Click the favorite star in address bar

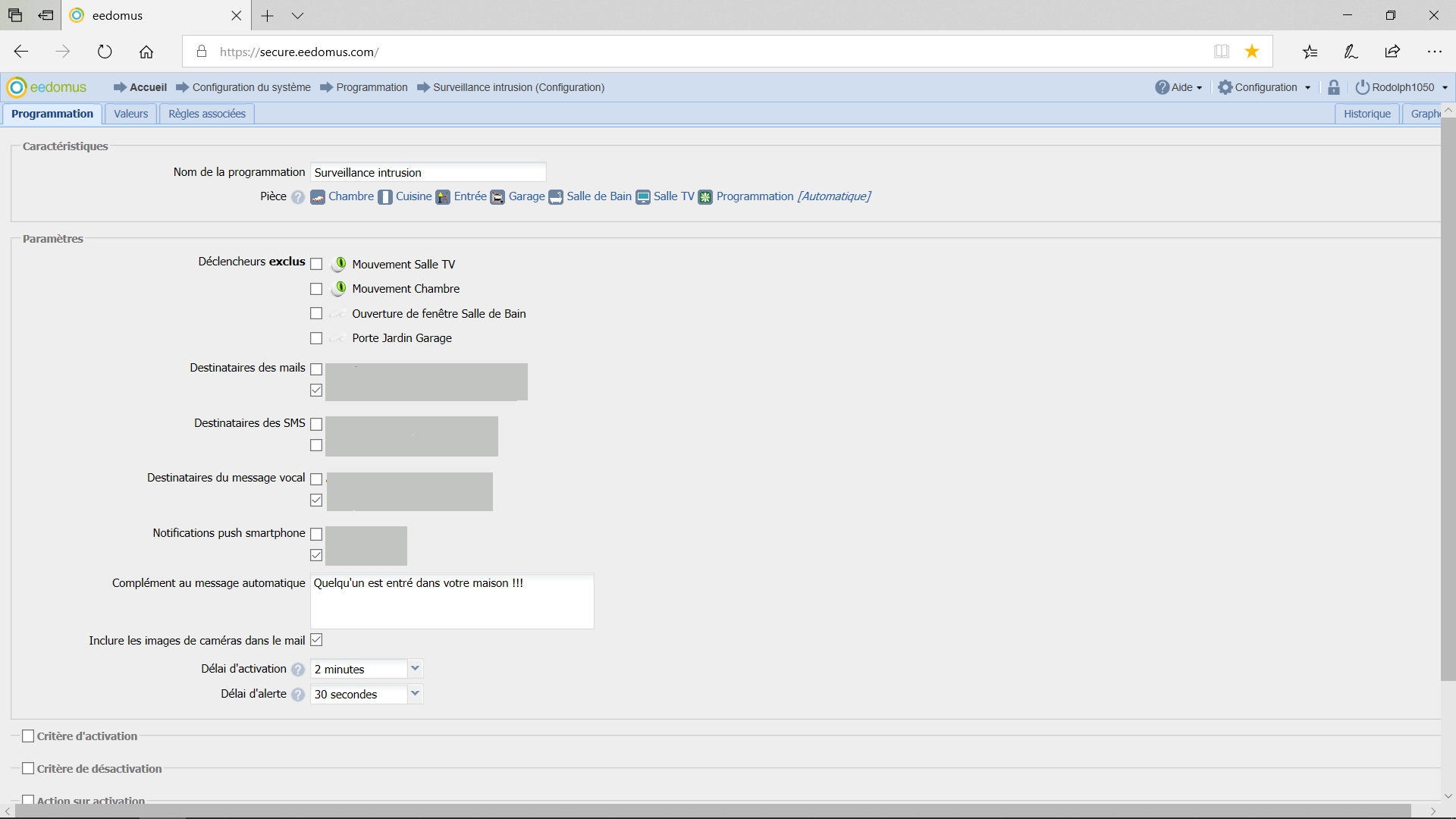pos(1252,52)
